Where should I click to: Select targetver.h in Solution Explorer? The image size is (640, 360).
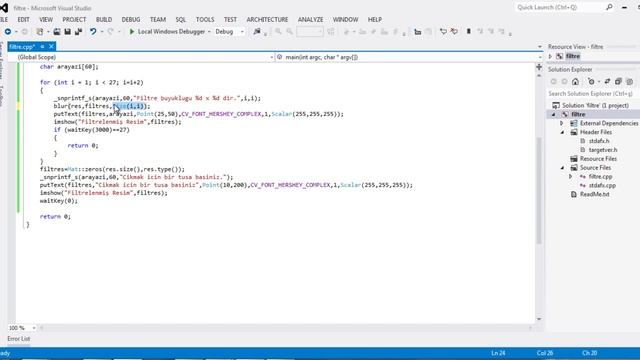coord(602,150)
